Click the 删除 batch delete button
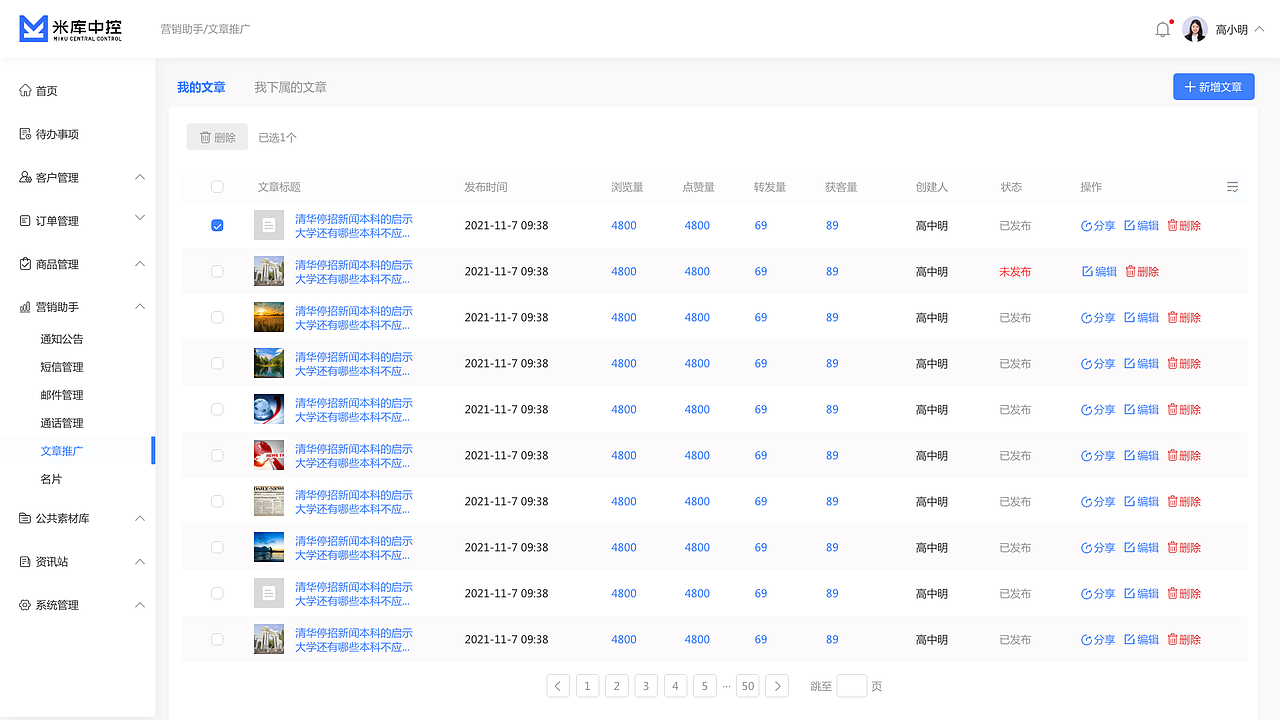Image resolution: width=1280 pixels, height=720 pixels. tap(217, 138)
